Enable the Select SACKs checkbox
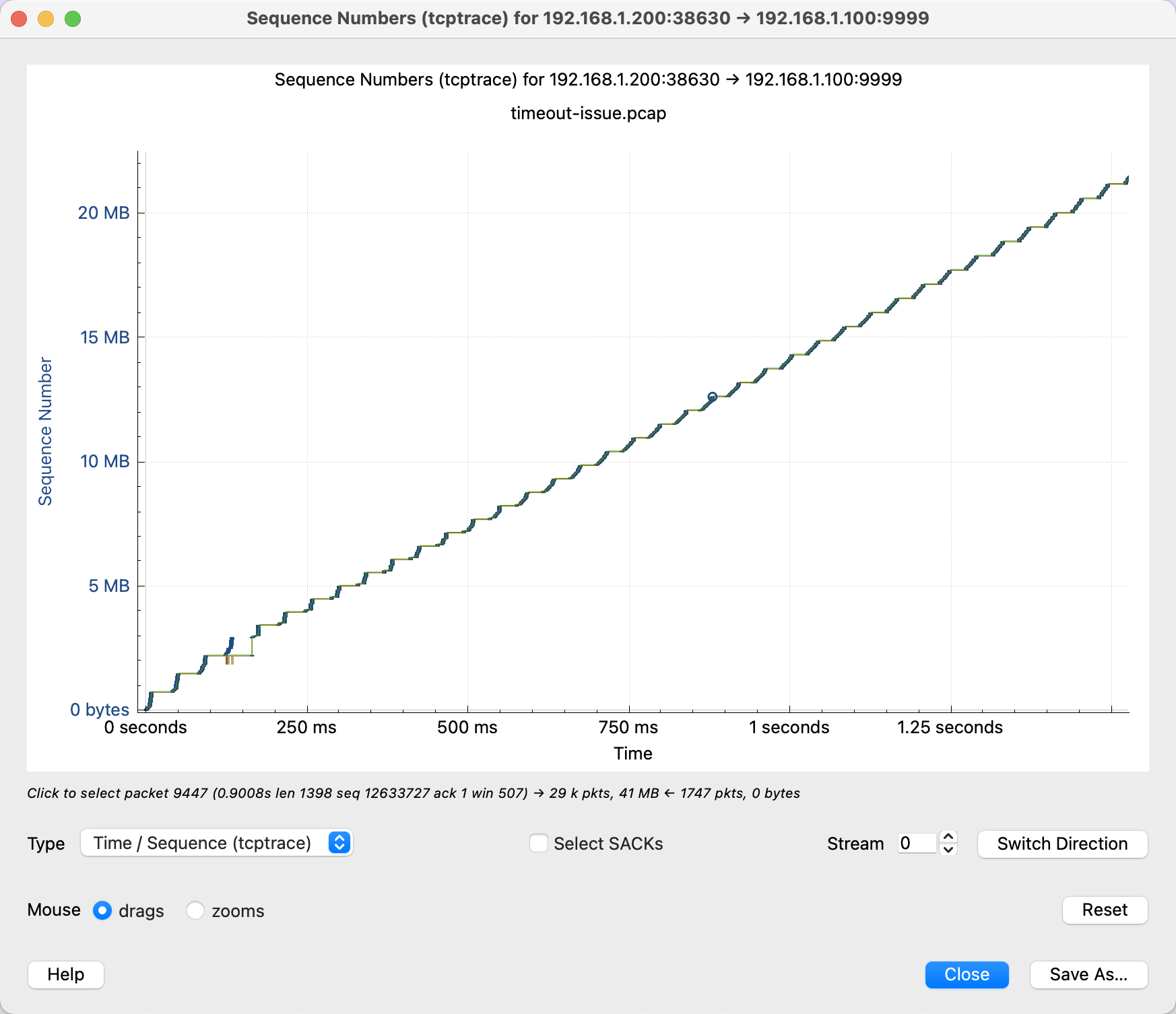The width and height of the screenshot is (1176, 1014). (539, 843)
